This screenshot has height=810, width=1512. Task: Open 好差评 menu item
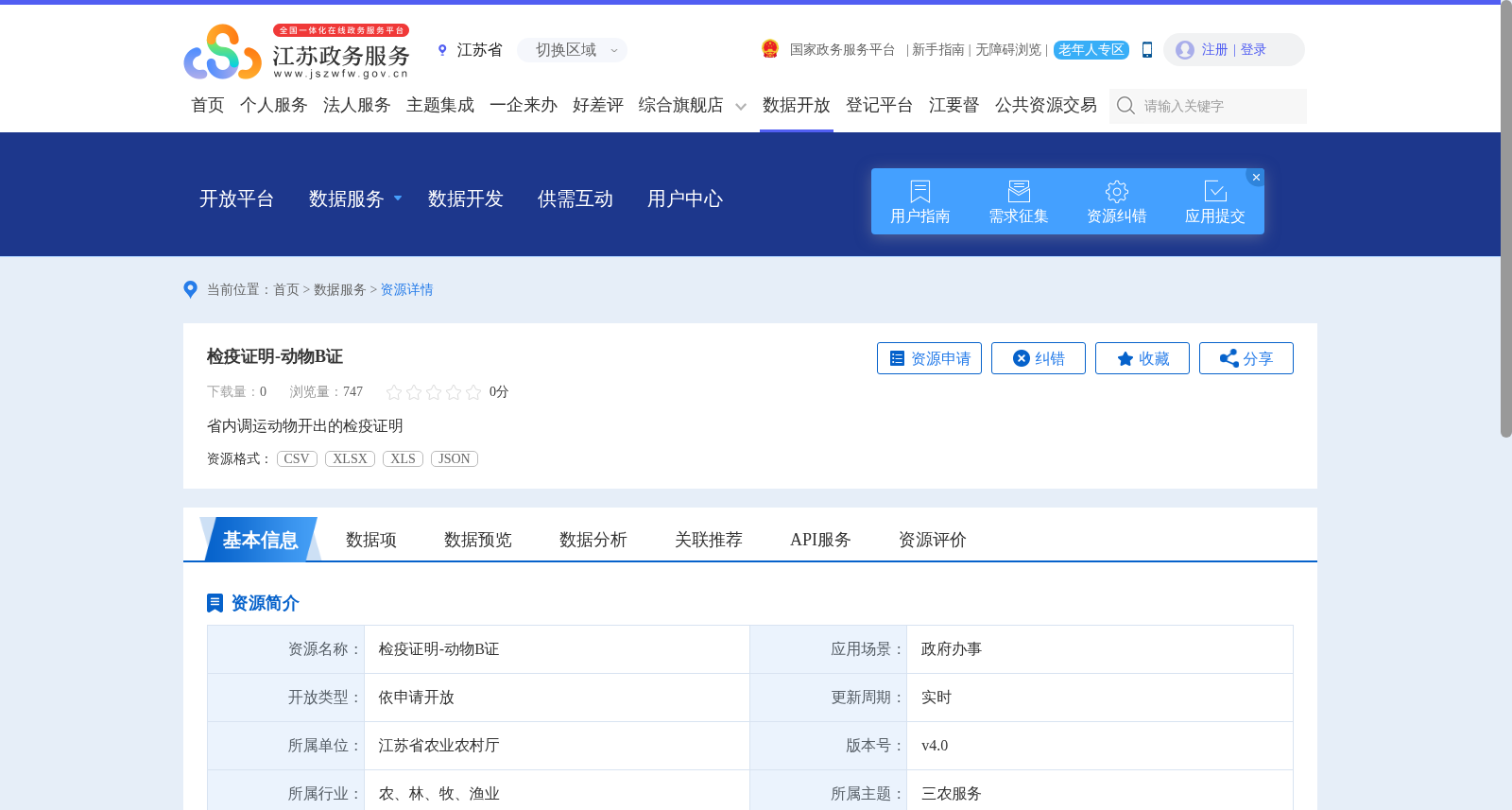(x=598, y=105)
